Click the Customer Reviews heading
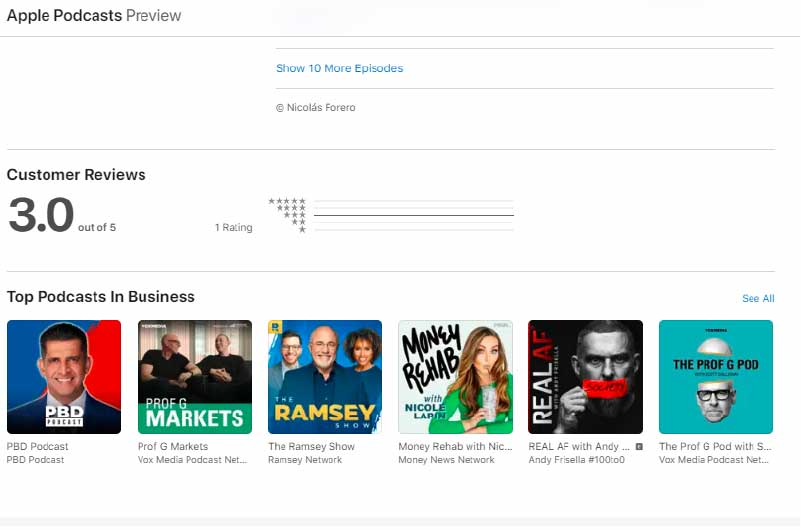Screen dimensions: 801x531 click(x=76, y=175)
